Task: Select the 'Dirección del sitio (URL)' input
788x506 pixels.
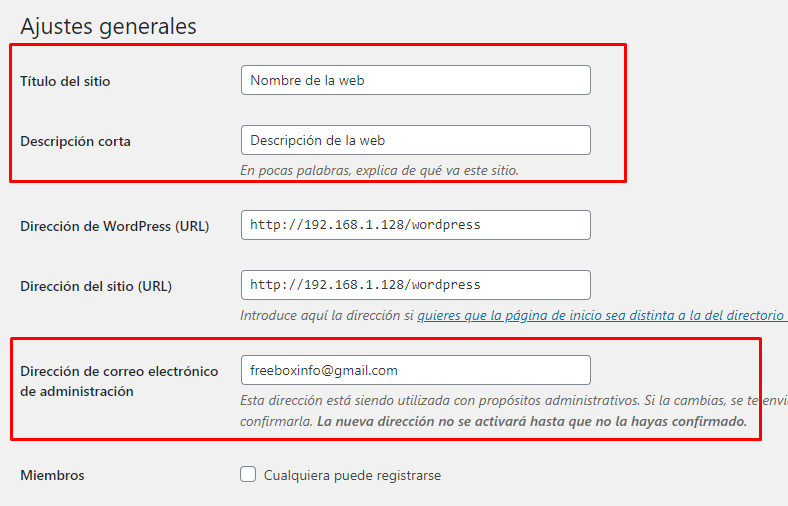Action: tap(415, 285)
